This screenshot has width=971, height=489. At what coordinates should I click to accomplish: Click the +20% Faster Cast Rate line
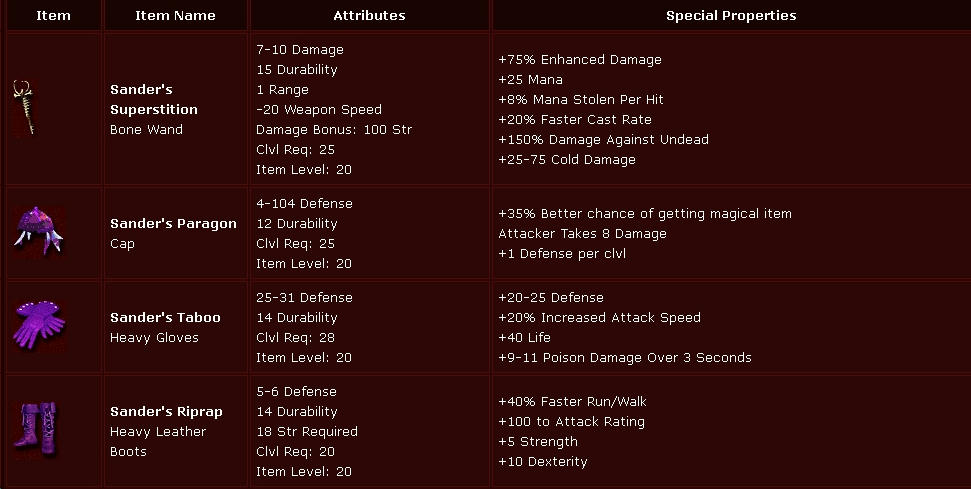(x=575, y=119)
